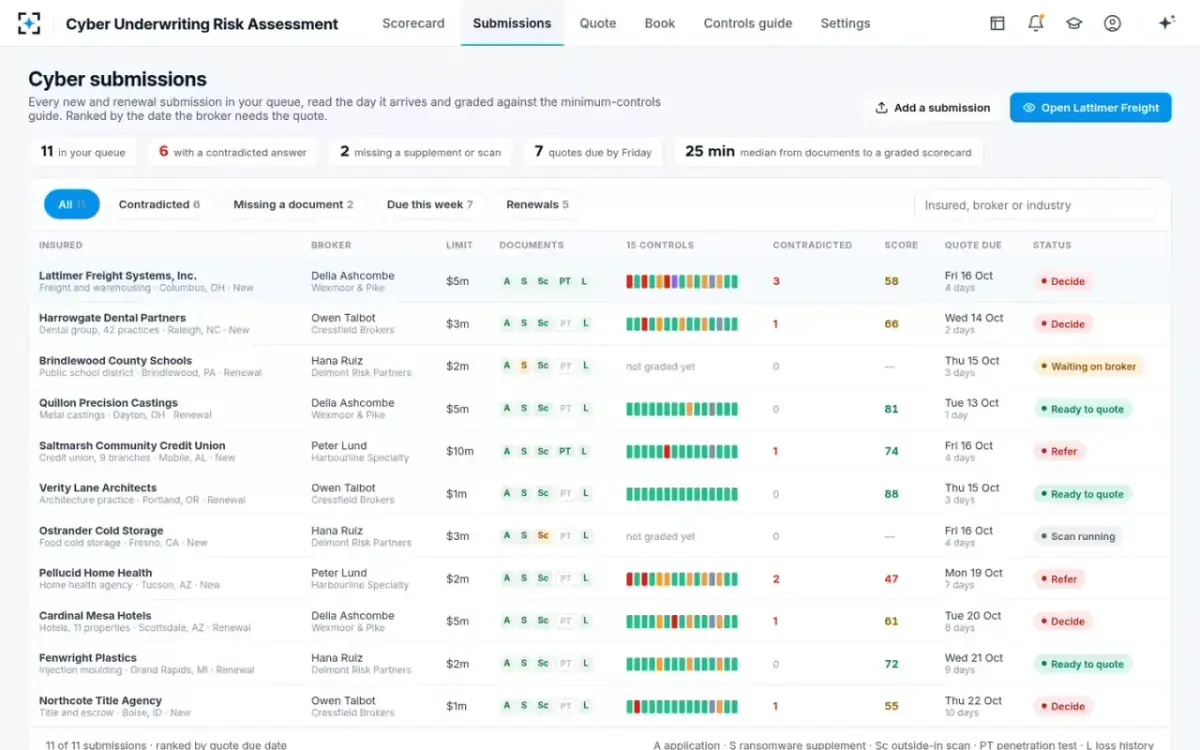
Task: Click contradicted count 3 for Lattimer Freight
Action: 776,282
